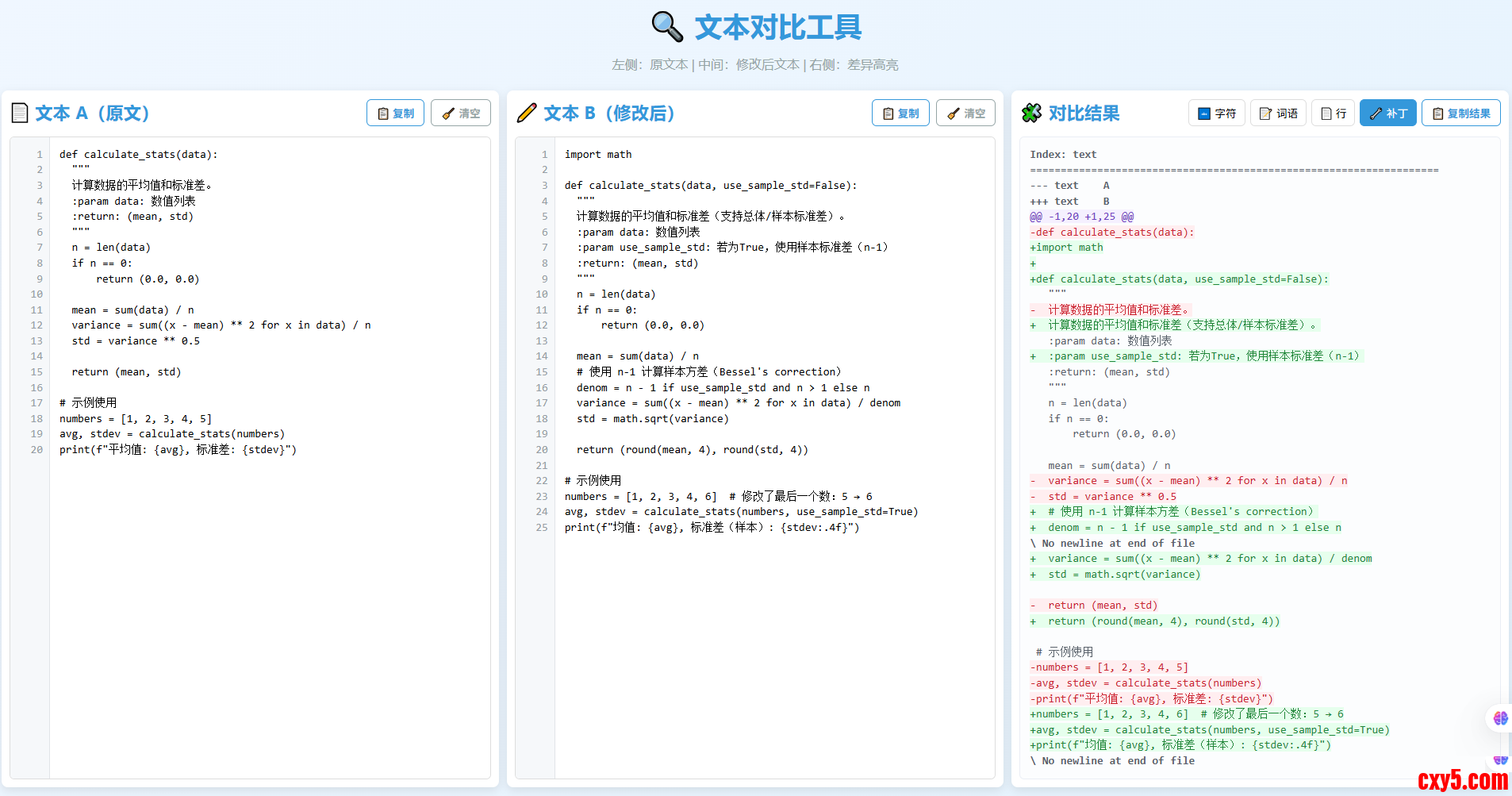The width and height of the screenshot is (1512, 796).
Task: Click the cxy5.com watermark link
Action: pos(1462,780)
